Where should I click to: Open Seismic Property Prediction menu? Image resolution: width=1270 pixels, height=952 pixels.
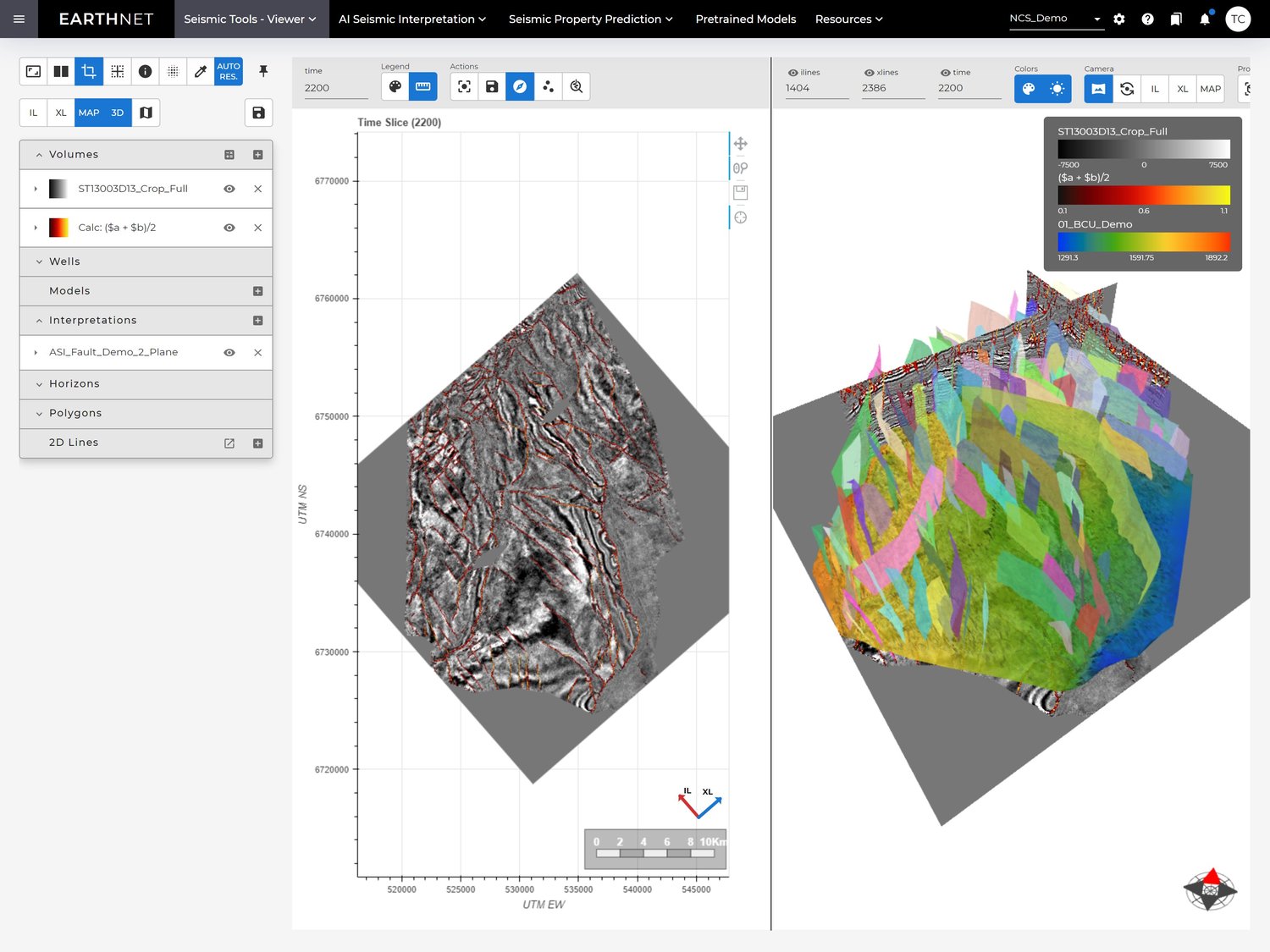pos(591,19)
